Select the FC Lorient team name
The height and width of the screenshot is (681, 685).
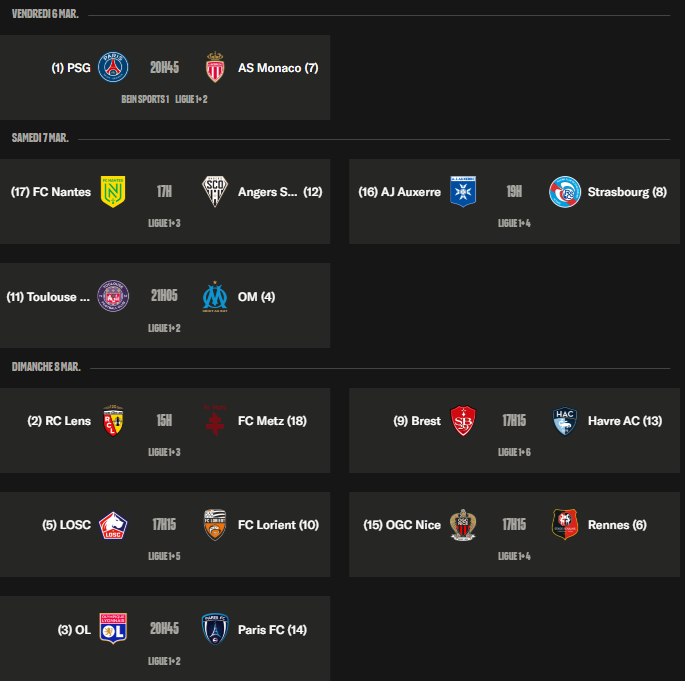click(278, 525)
